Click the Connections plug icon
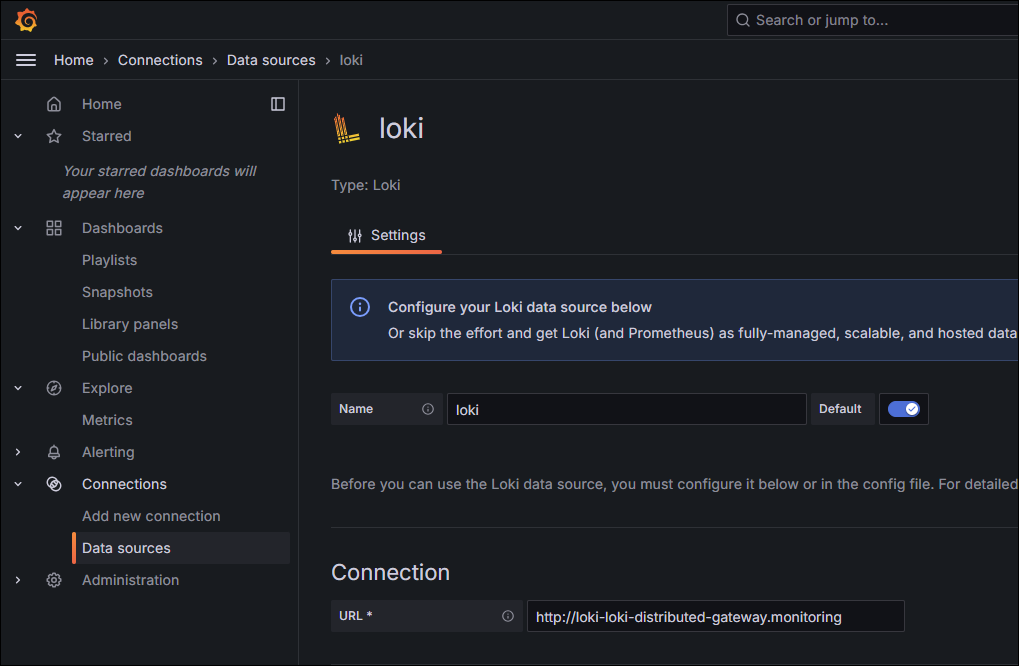The width and height of the screenshot is (1019, 666). coord(54,484)
